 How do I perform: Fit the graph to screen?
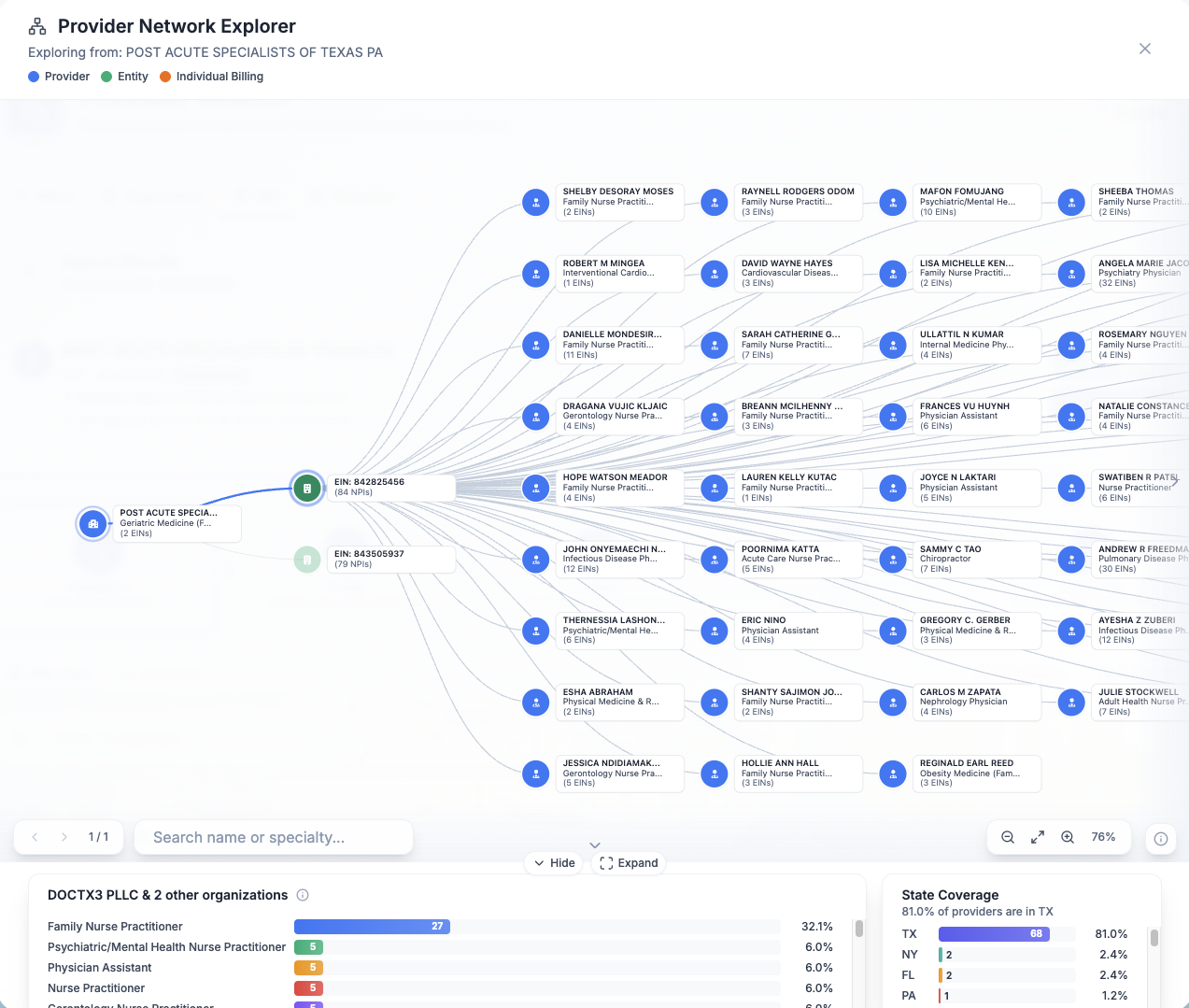coord(1038,837)
